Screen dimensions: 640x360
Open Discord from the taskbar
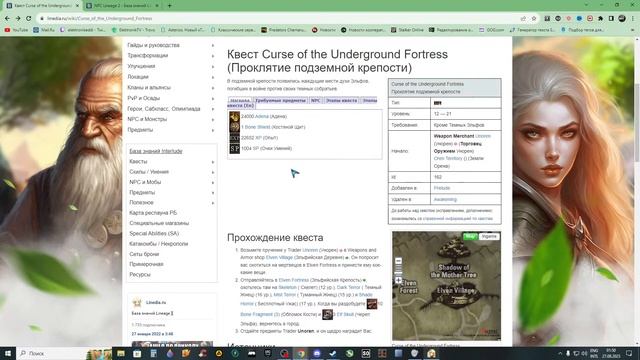click(x=317, y=353)
